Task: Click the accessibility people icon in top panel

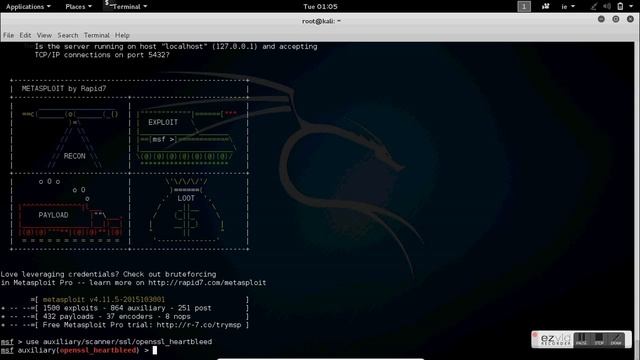Action: 545,7
